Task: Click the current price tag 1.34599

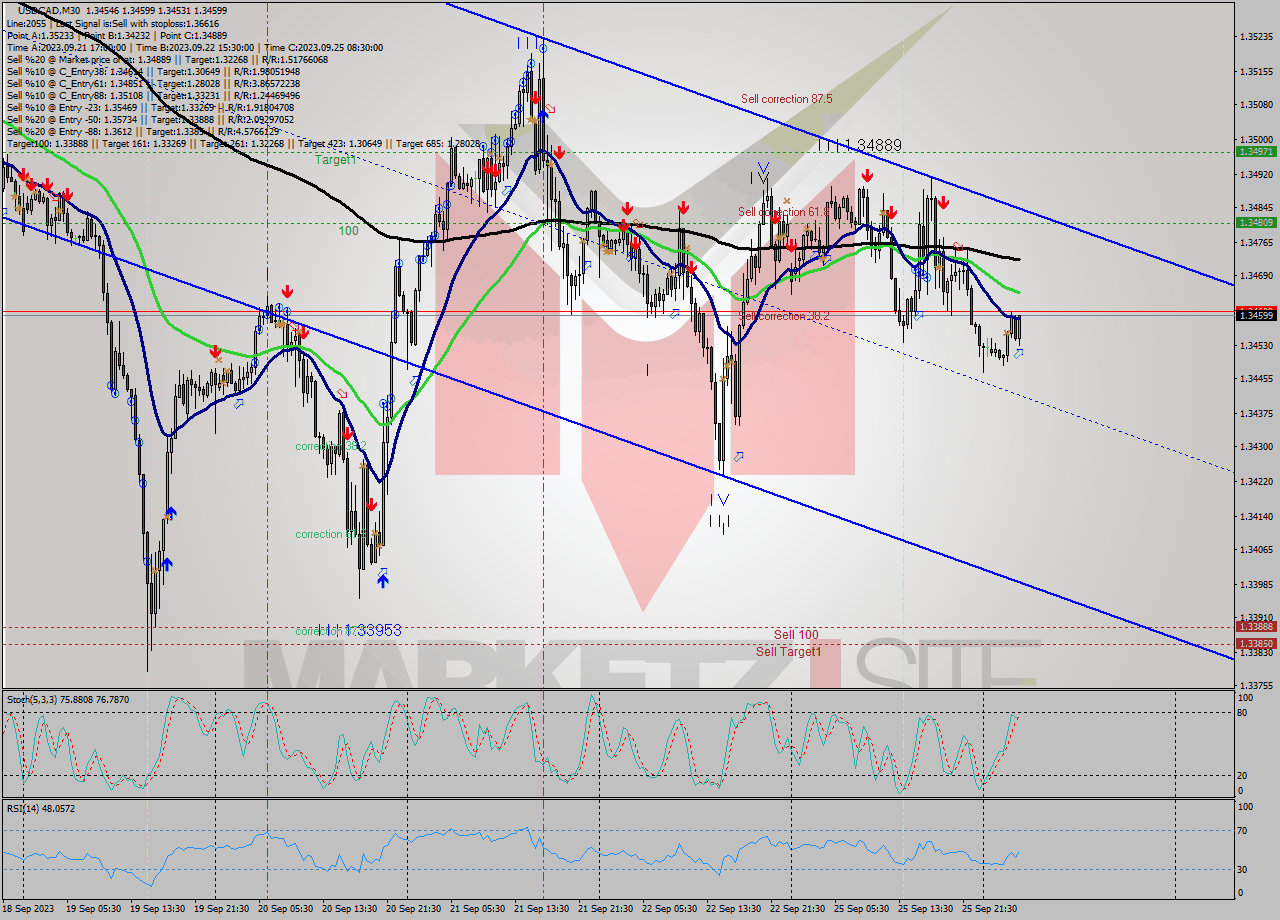Action: click(x=1255, y=315)
